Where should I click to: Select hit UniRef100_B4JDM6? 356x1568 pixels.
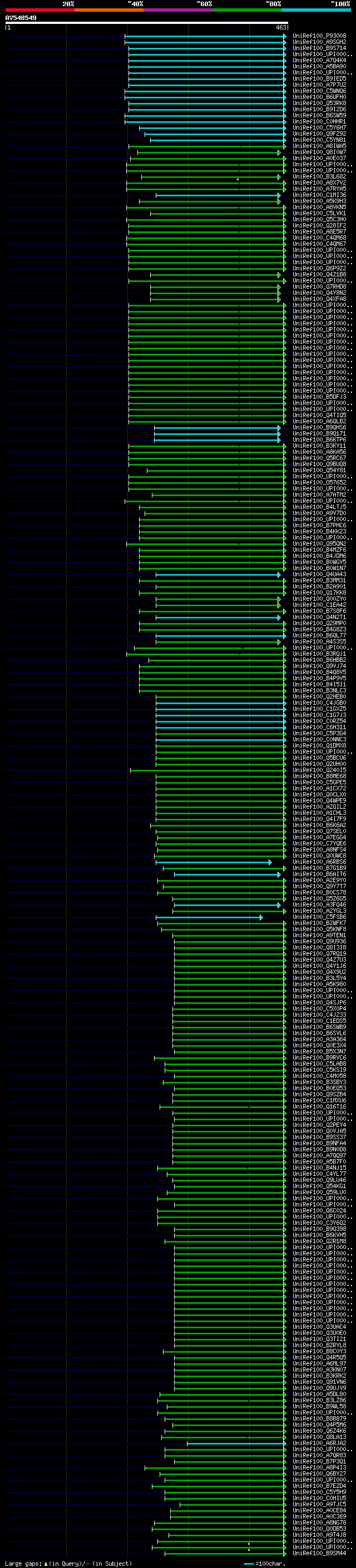(x=319, y=556)
